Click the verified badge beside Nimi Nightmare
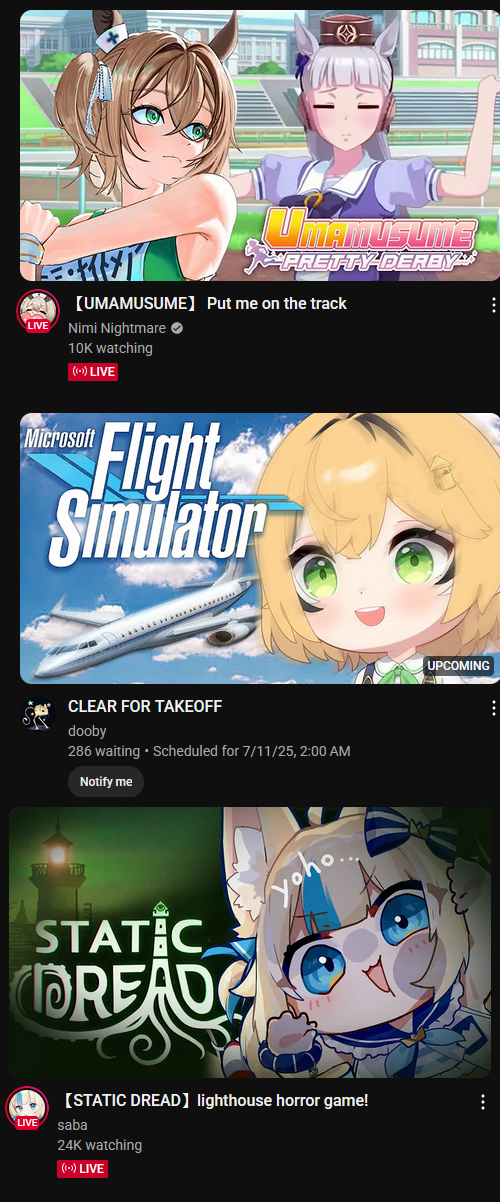 [177, 328]
